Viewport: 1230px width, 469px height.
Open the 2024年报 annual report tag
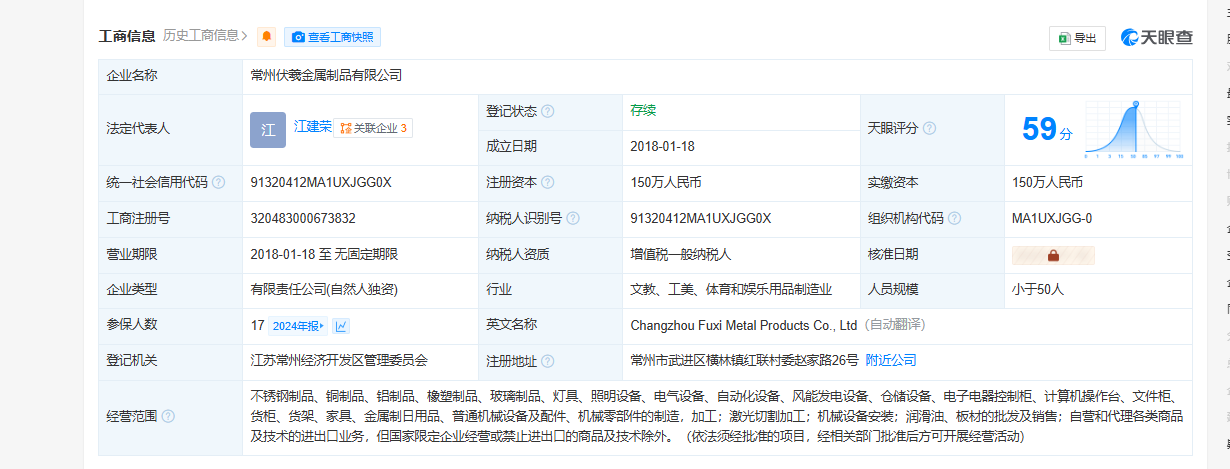tap(298, 326)
